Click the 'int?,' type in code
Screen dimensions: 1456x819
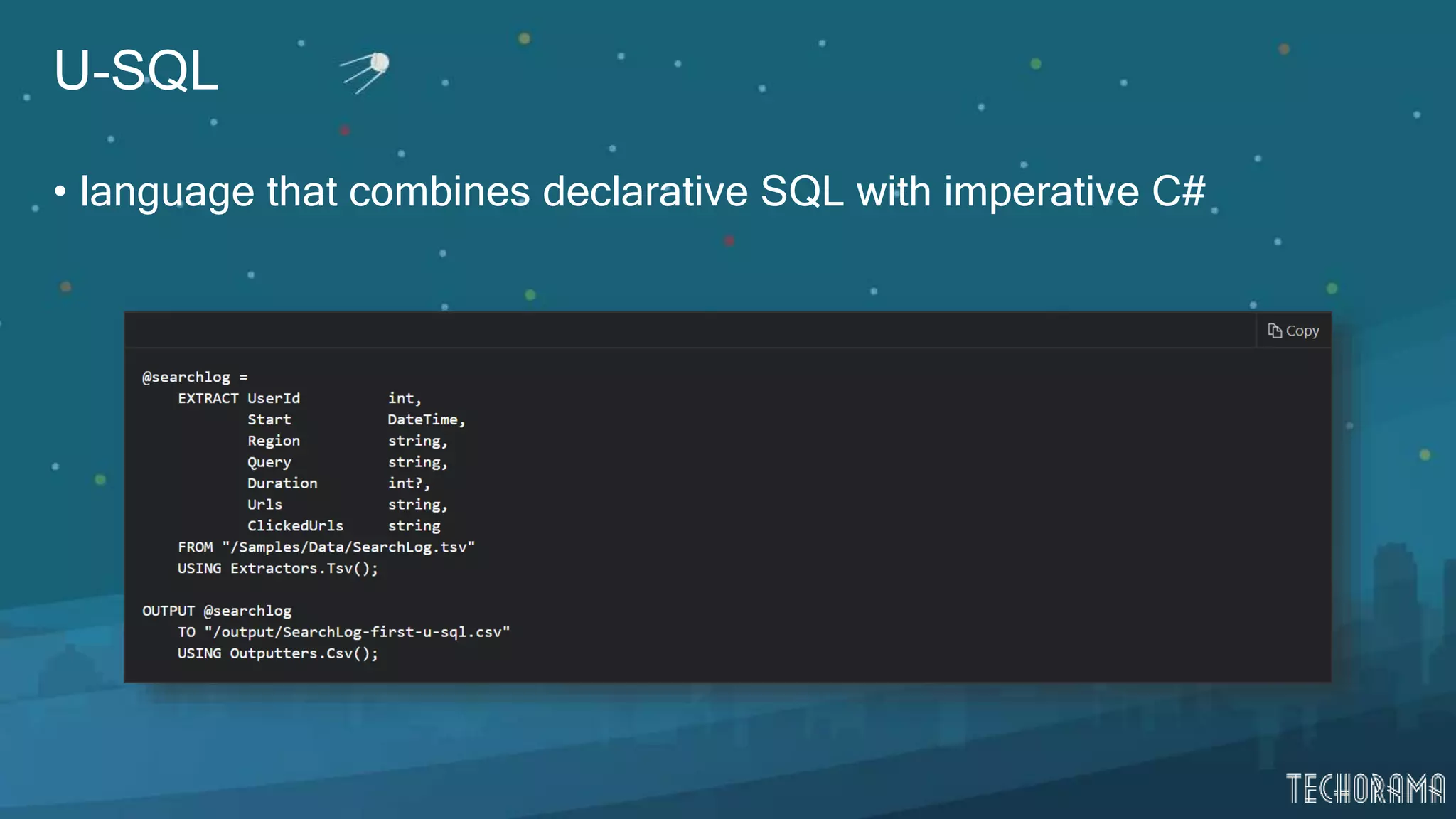pyautogui.click(x=409, y=483)
